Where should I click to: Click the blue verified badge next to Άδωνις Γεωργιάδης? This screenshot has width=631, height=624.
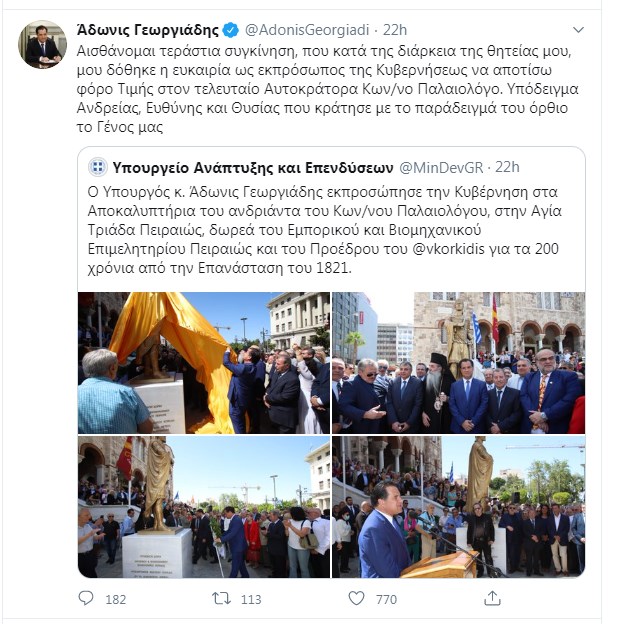(x=231, y=30)
